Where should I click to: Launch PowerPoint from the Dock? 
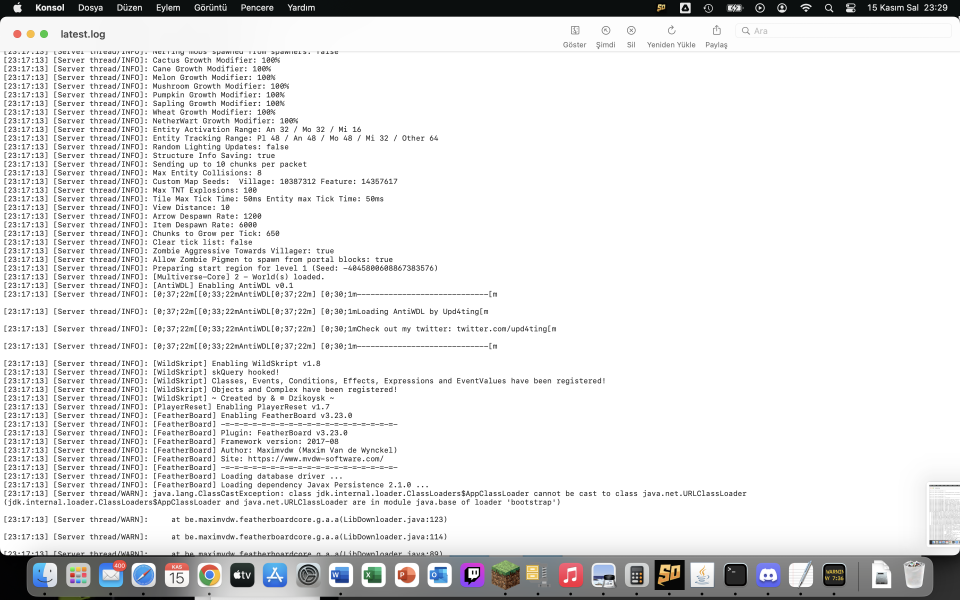(x=407, y=576)
